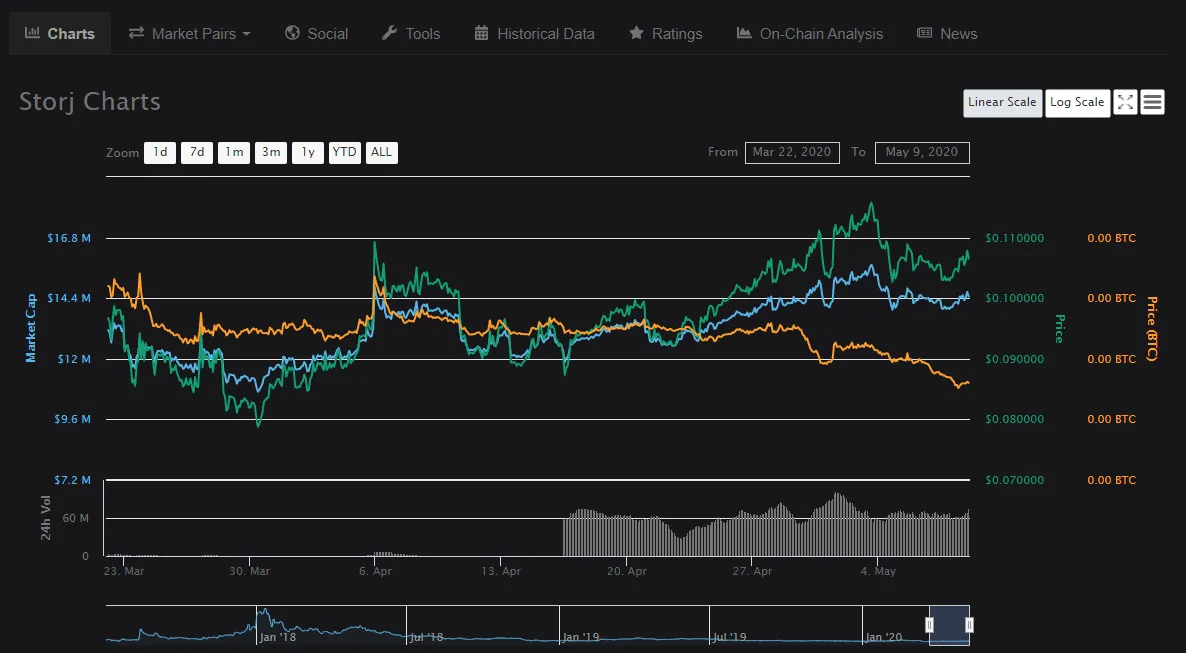Switch chart to Log Scale
The image size is (1186, 653).
tap(1077, 102)
